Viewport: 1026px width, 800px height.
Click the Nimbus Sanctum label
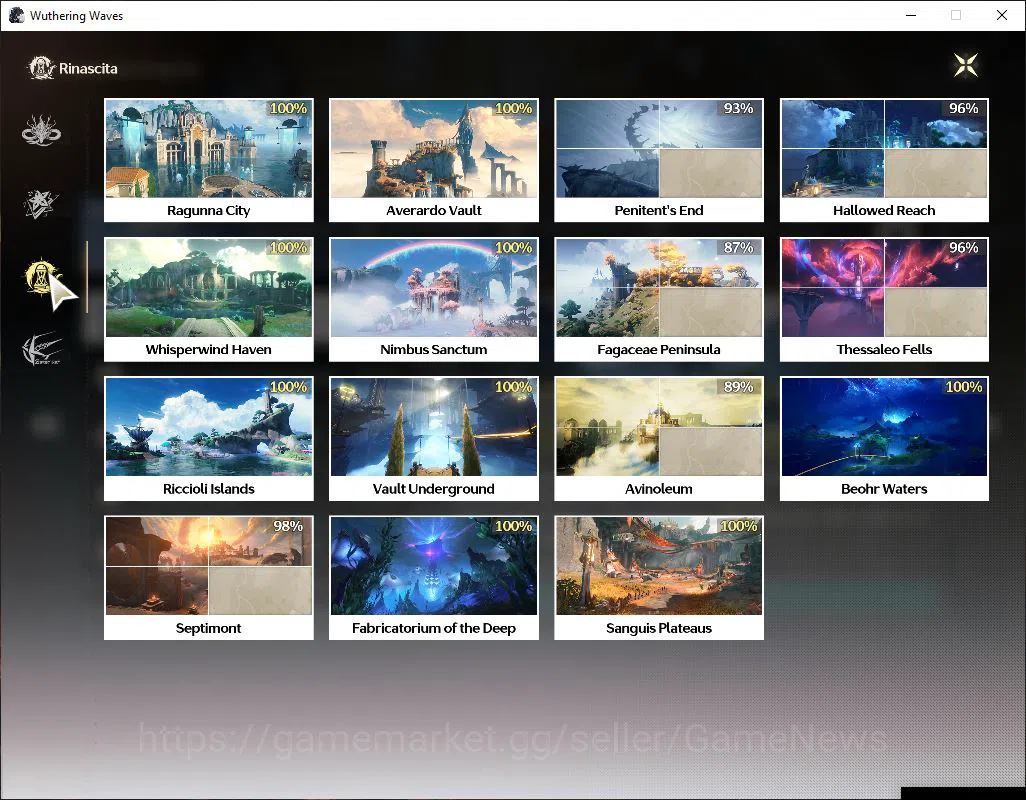pyautogui.click(x=434, y=350)
